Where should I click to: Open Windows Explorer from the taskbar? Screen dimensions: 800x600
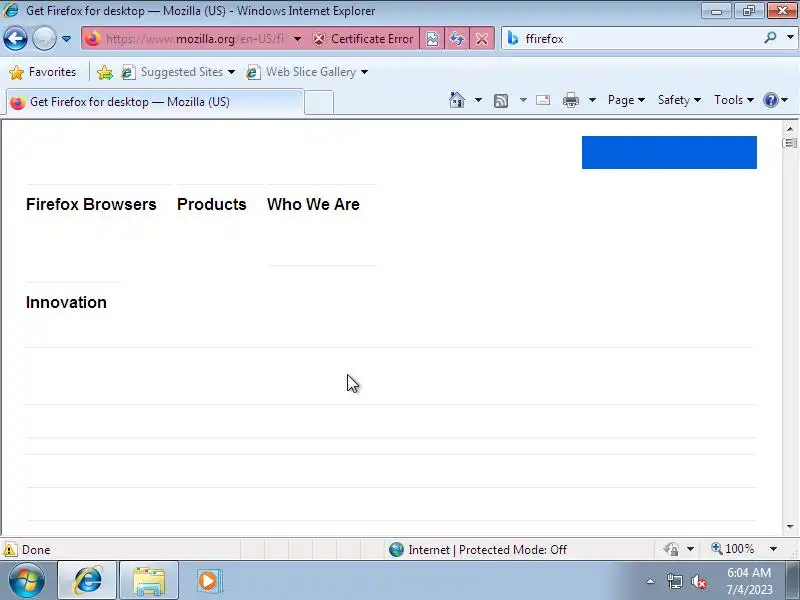[x=149, y=581]
